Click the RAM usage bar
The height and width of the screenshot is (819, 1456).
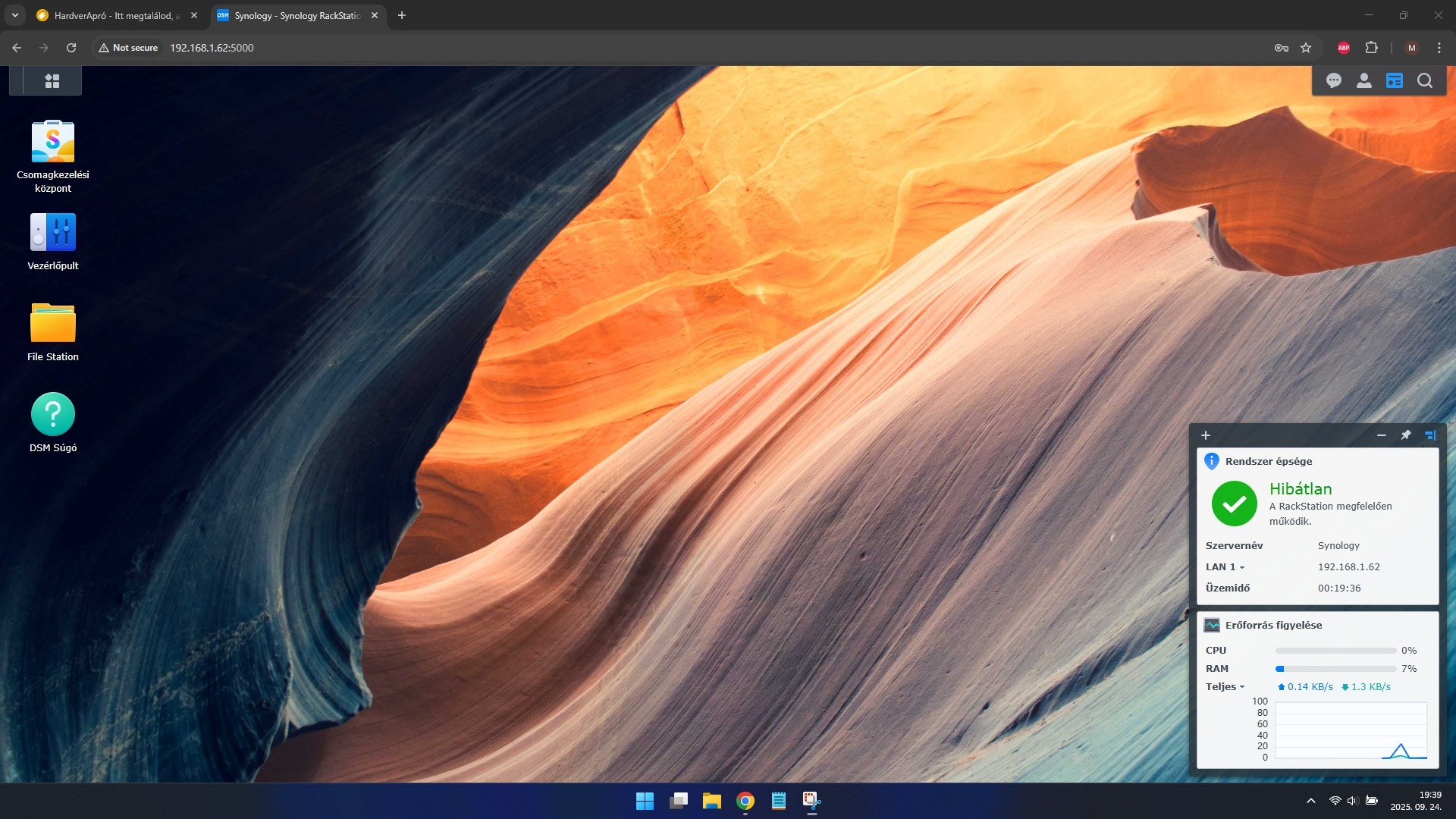(x=1335, y=669)
